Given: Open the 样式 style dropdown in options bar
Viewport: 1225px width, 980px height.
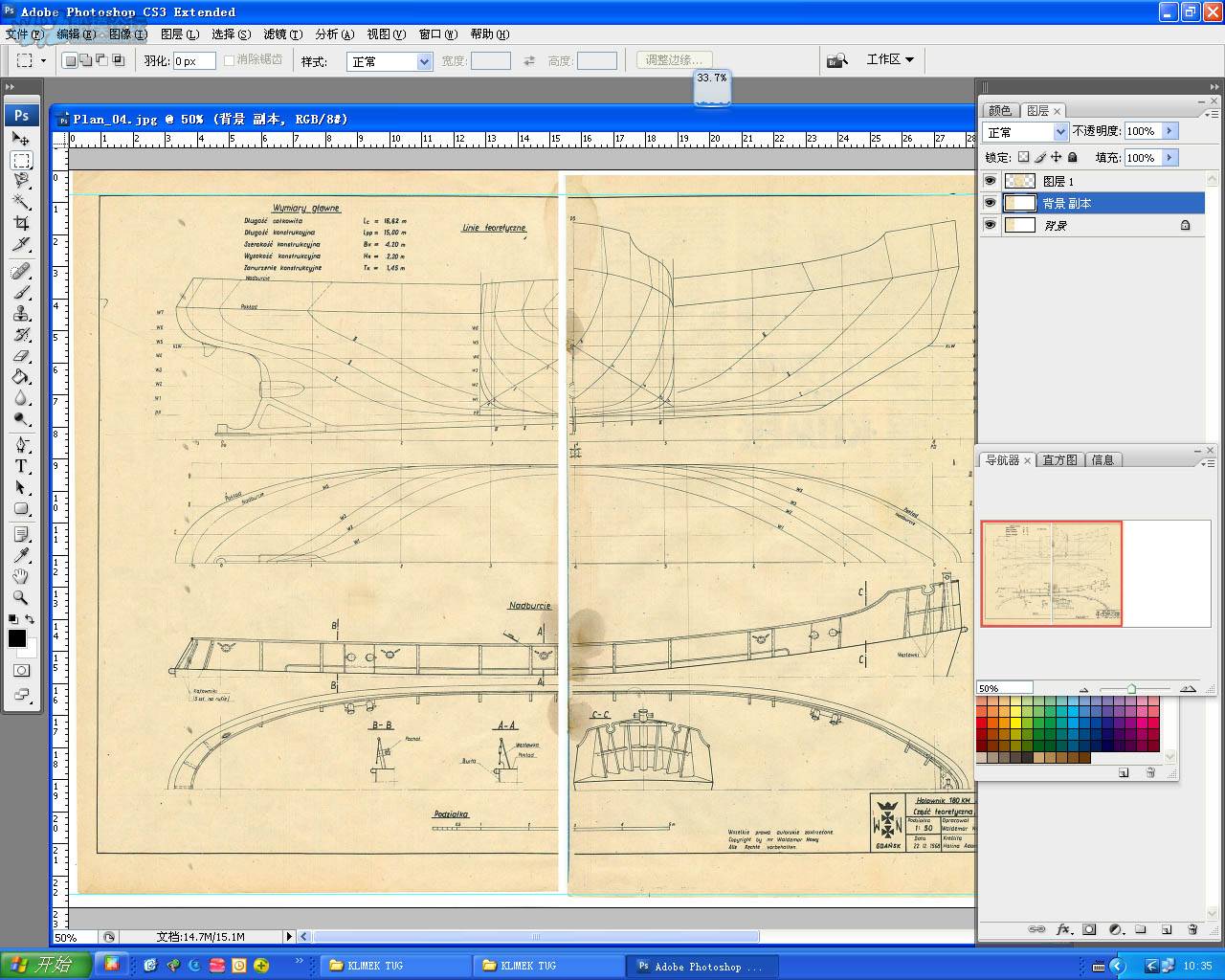Looking at the screenshot, I should click(x=390, y=61).
